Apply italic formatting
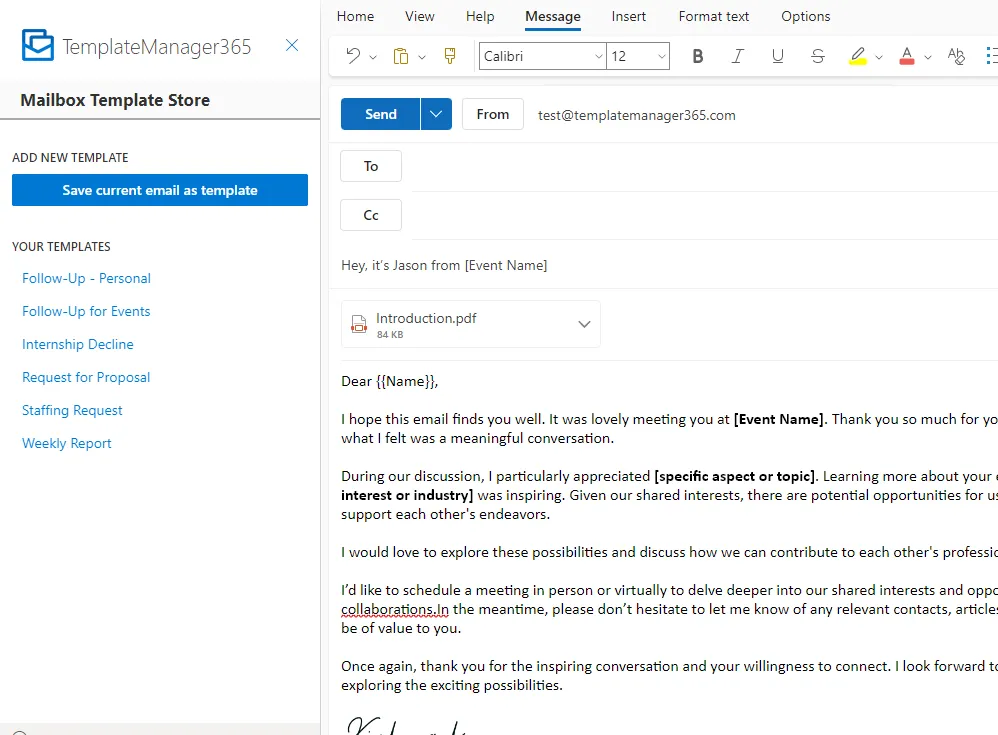The image size is (998, 735). 737,56
